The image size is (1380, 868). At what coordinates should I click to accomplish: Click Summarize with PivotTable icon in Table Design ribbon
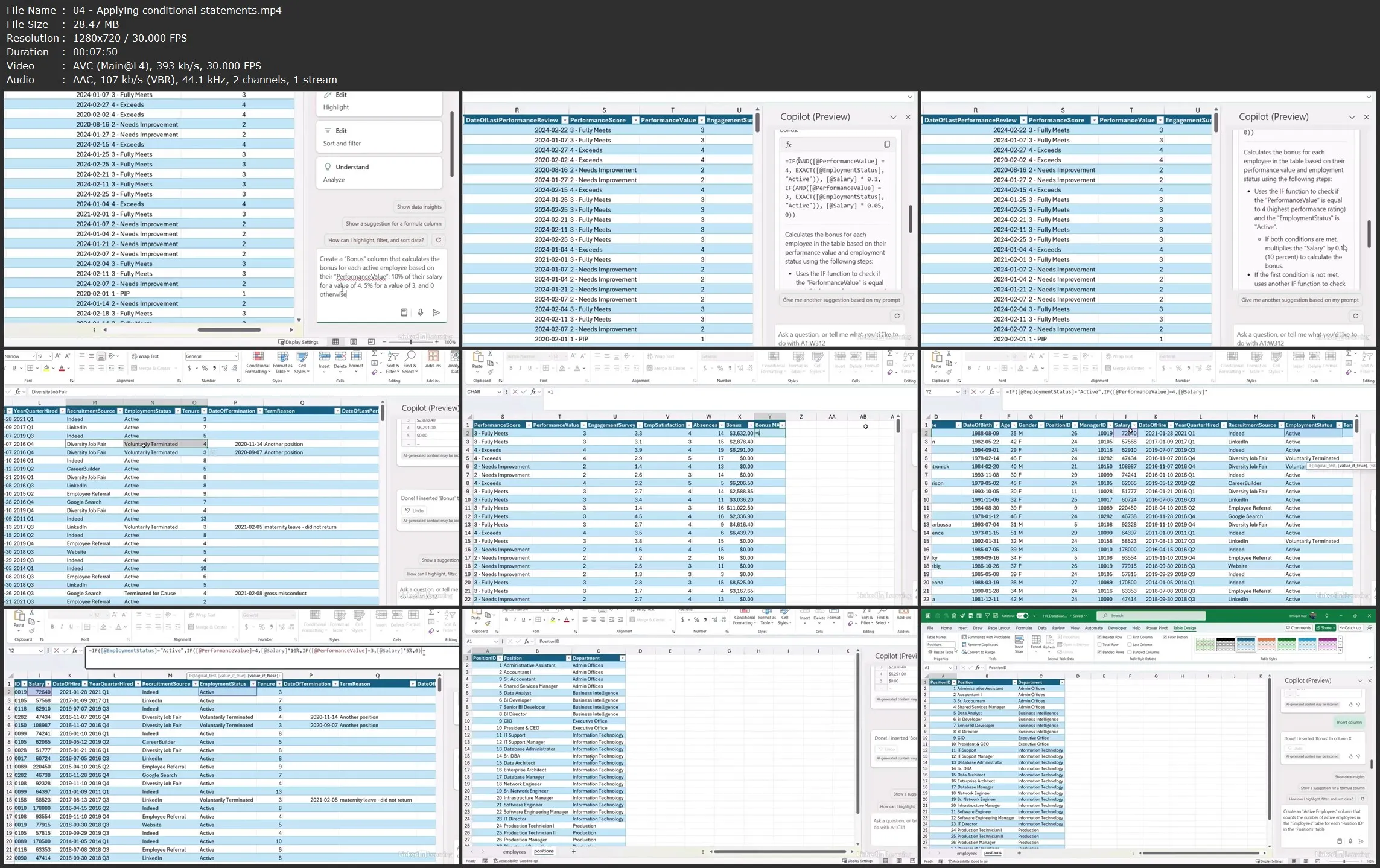(x=964, y=637)
